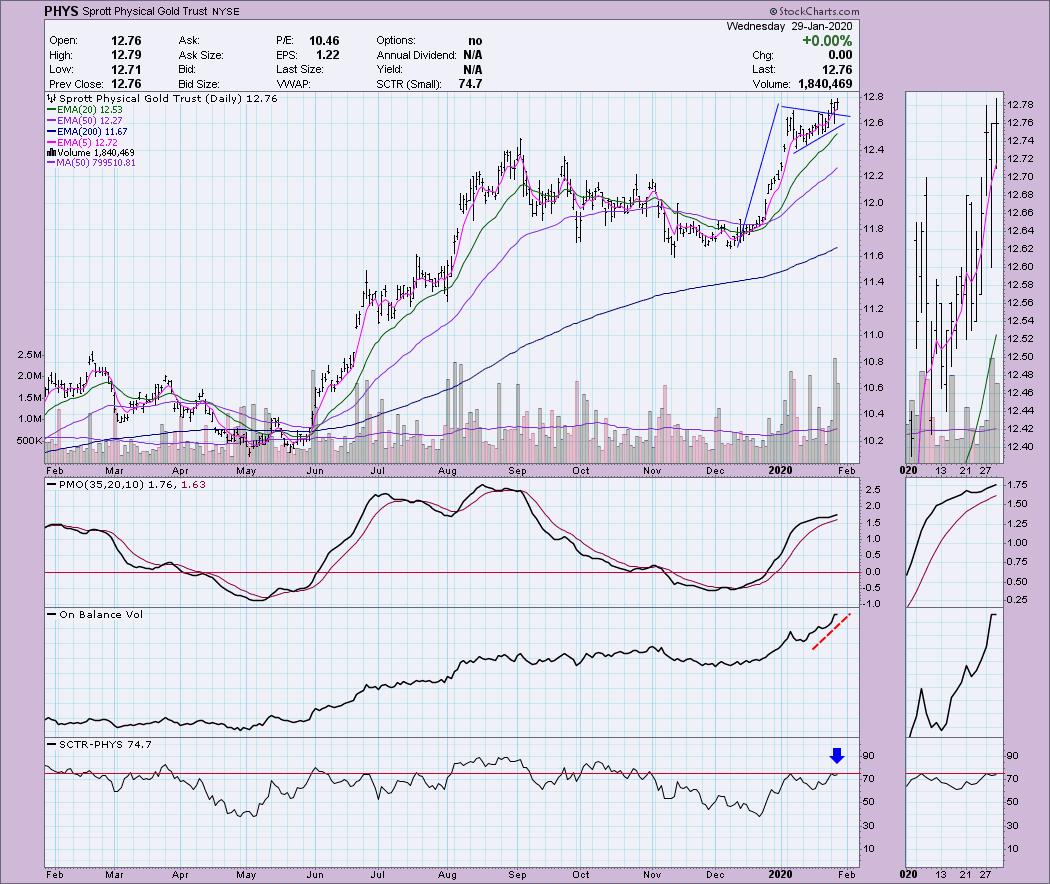The width and height of the screenshot is (1050, 884).
Task: Click the Open value 12.76
Action: [126, 41]
